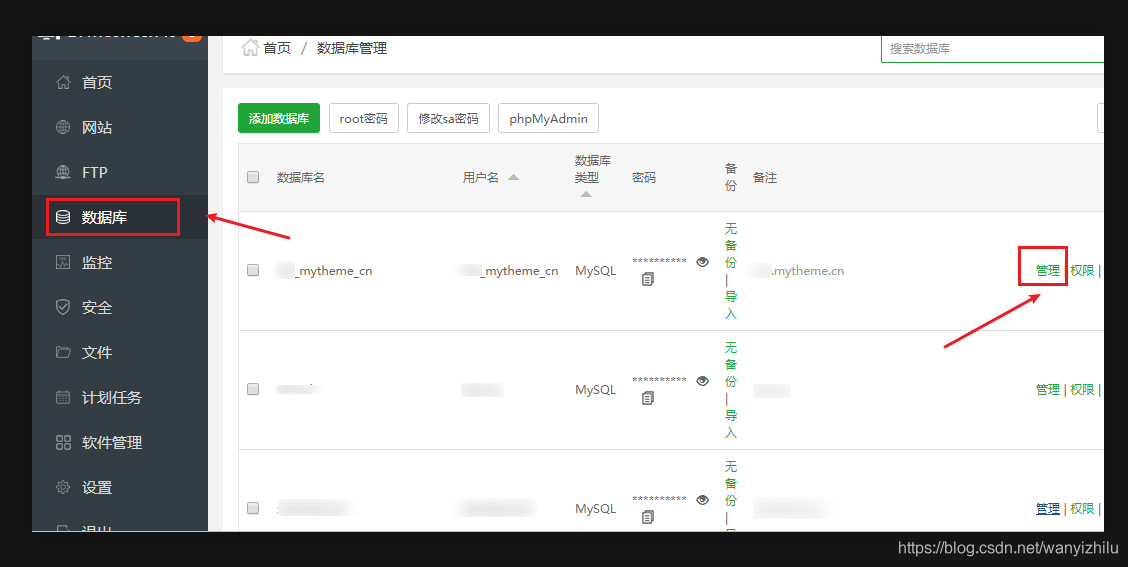Click the 软件管理 grid icon in the sidebar

coord(64,442)
